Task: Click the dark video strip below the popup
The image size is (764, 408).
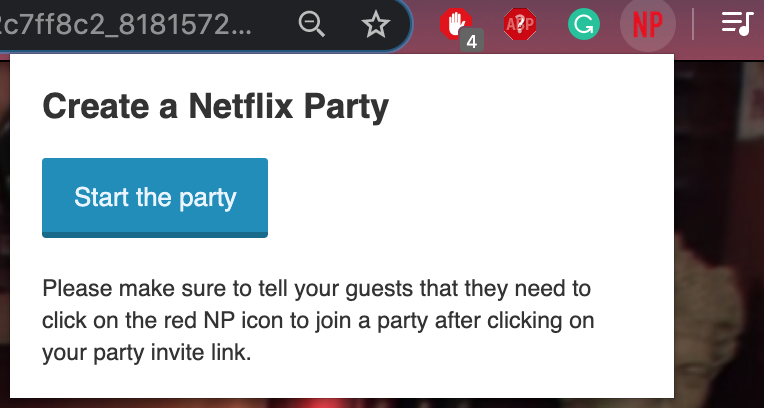Action: (340, 403)
